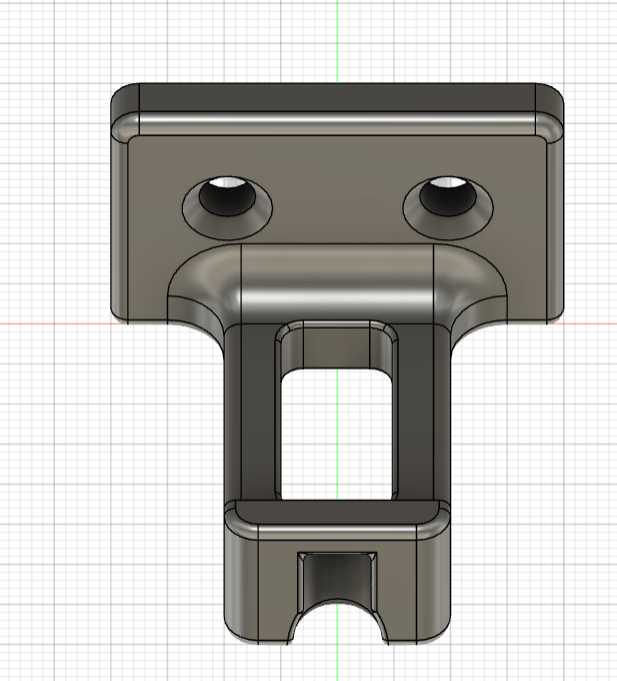
Task: Select the dark top face of the bottom block
Action: pos(337,512)
